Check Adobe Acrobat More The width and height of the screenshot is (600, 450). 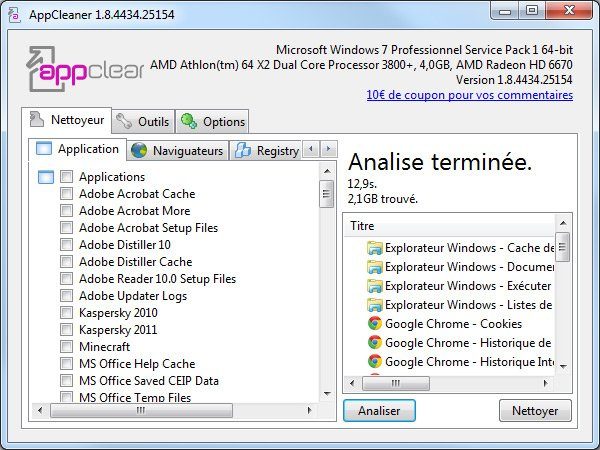click(67, 210)
